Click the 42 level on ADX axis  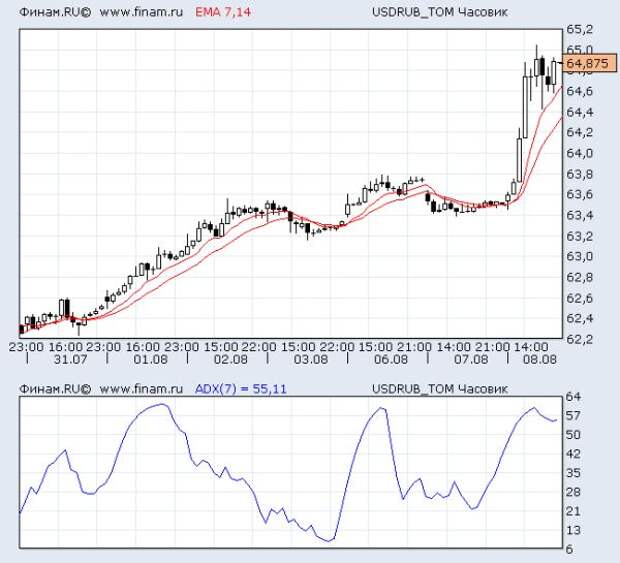[575, 453]
